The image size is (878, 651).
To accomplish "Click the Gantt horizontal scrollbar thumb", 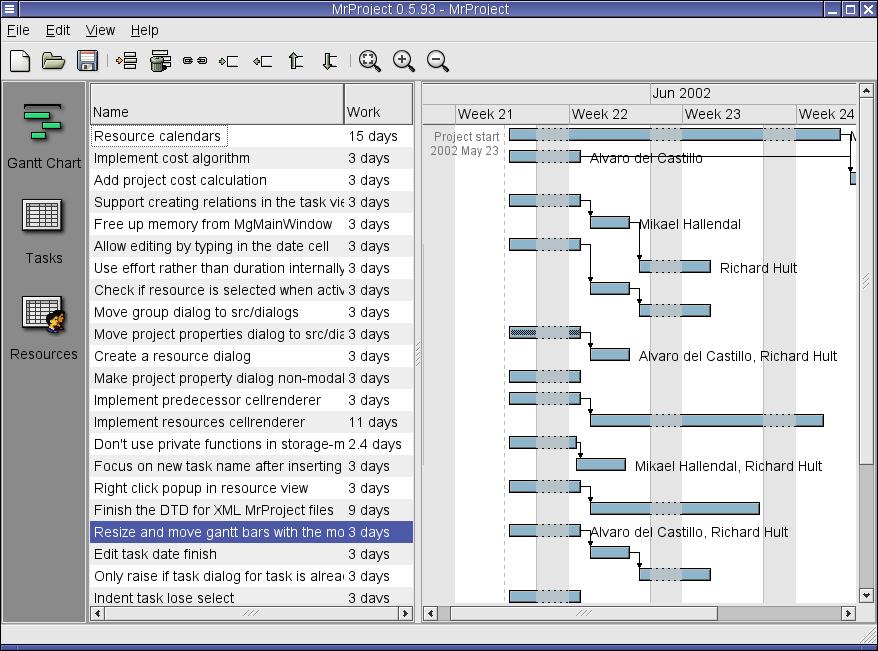I will [584, 613].
